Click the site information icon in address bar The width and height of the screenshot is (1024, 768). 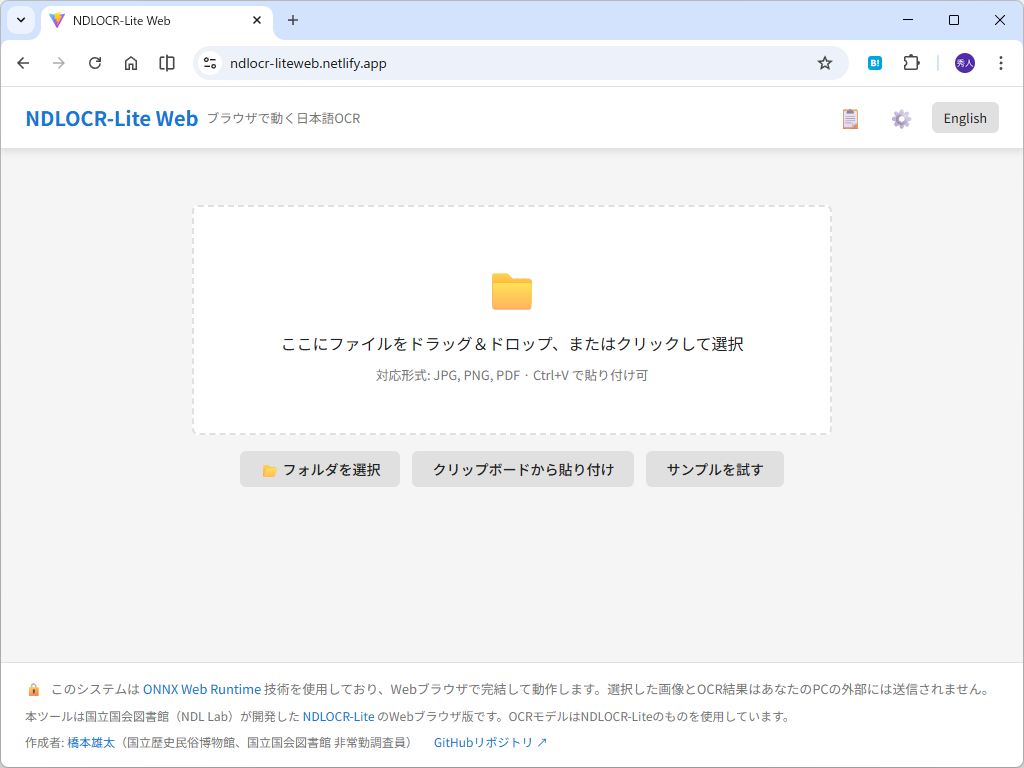click(x=209, y=62)
